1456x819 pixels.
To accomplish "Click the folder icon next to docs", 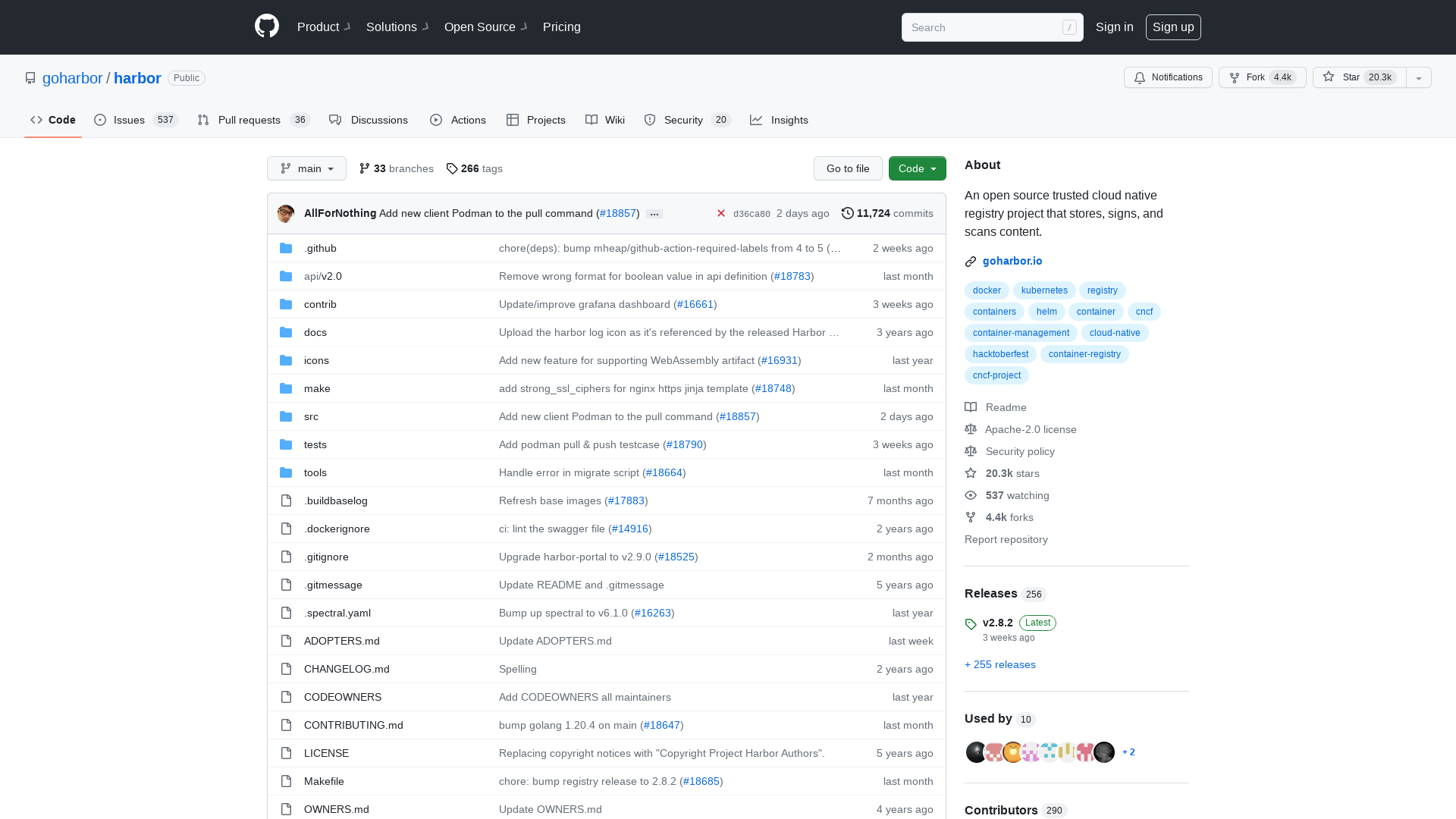I will click(x=286, y=332).
